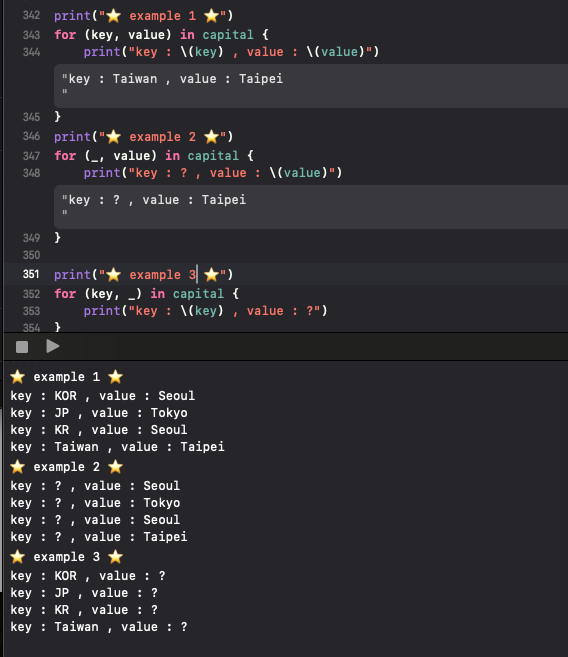Screen dimensions: 568x657
Task: Click inline result 'key : Taiwan , value : Taipei'
Action: [311, 85]
